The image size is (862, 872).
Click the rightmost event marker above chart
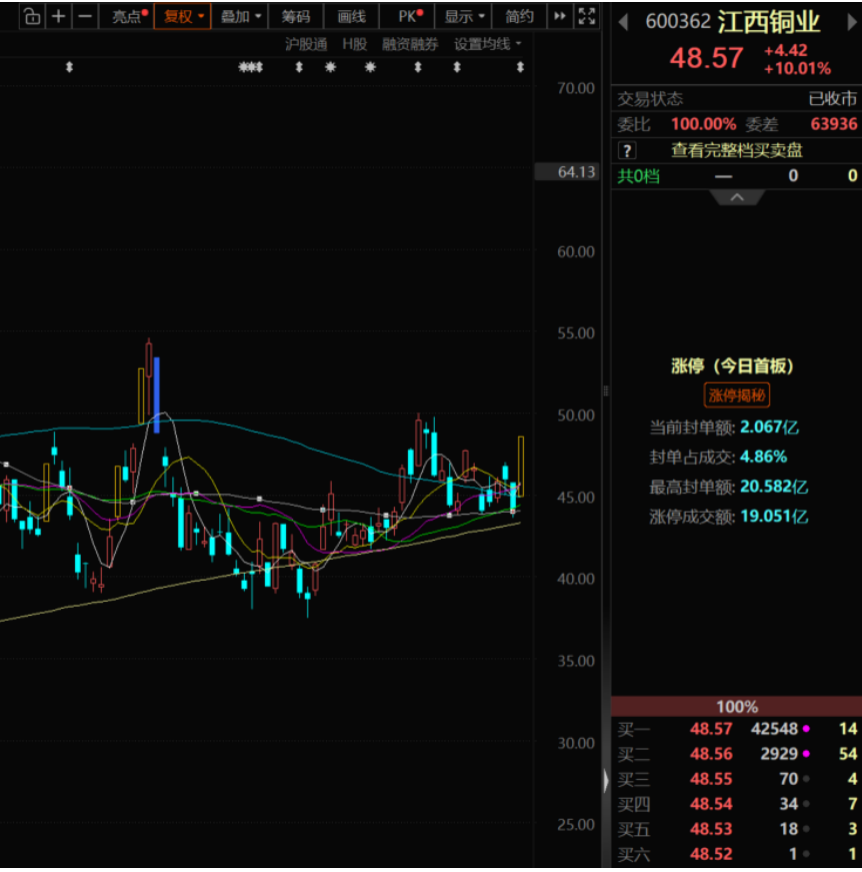click(x=520, y=67)
